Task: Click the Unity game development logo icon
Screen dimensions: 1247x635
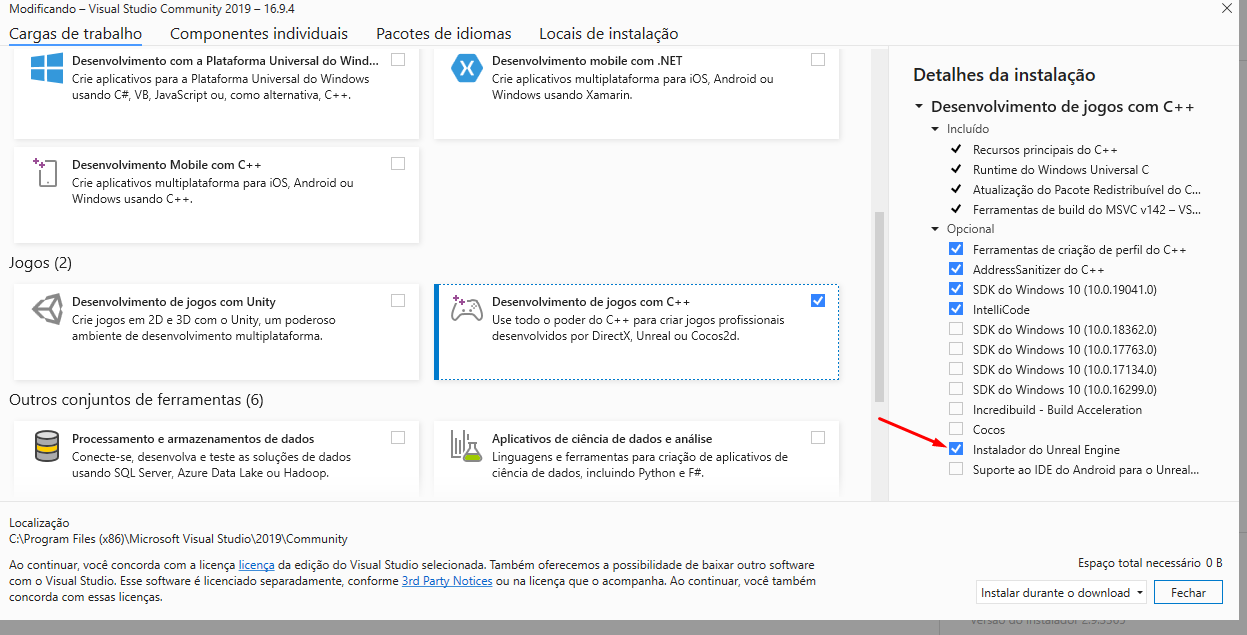Action: pyautogui.click(x=47, y=309)
